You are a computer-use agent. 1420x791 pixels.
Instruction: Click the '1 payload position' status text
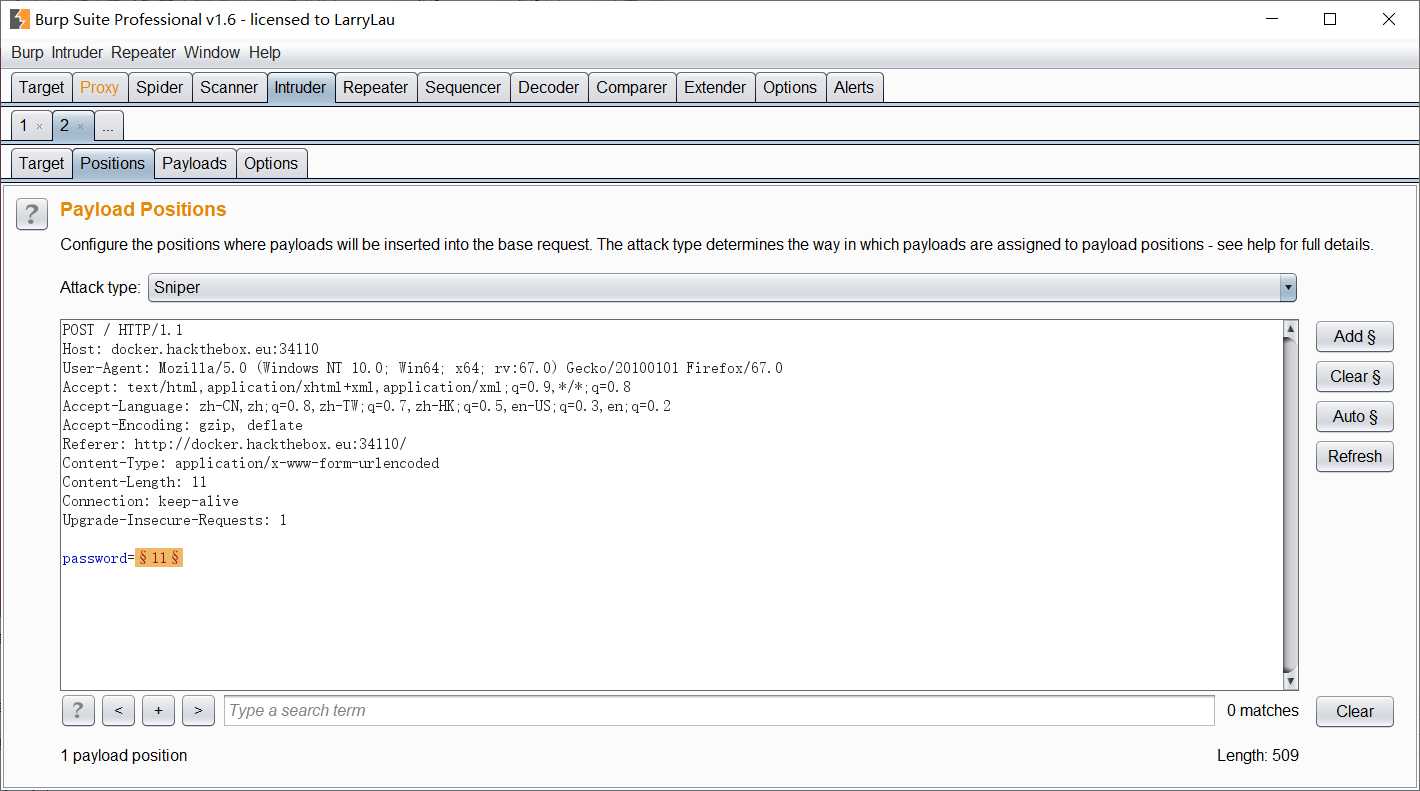click(x=124, y=756)
